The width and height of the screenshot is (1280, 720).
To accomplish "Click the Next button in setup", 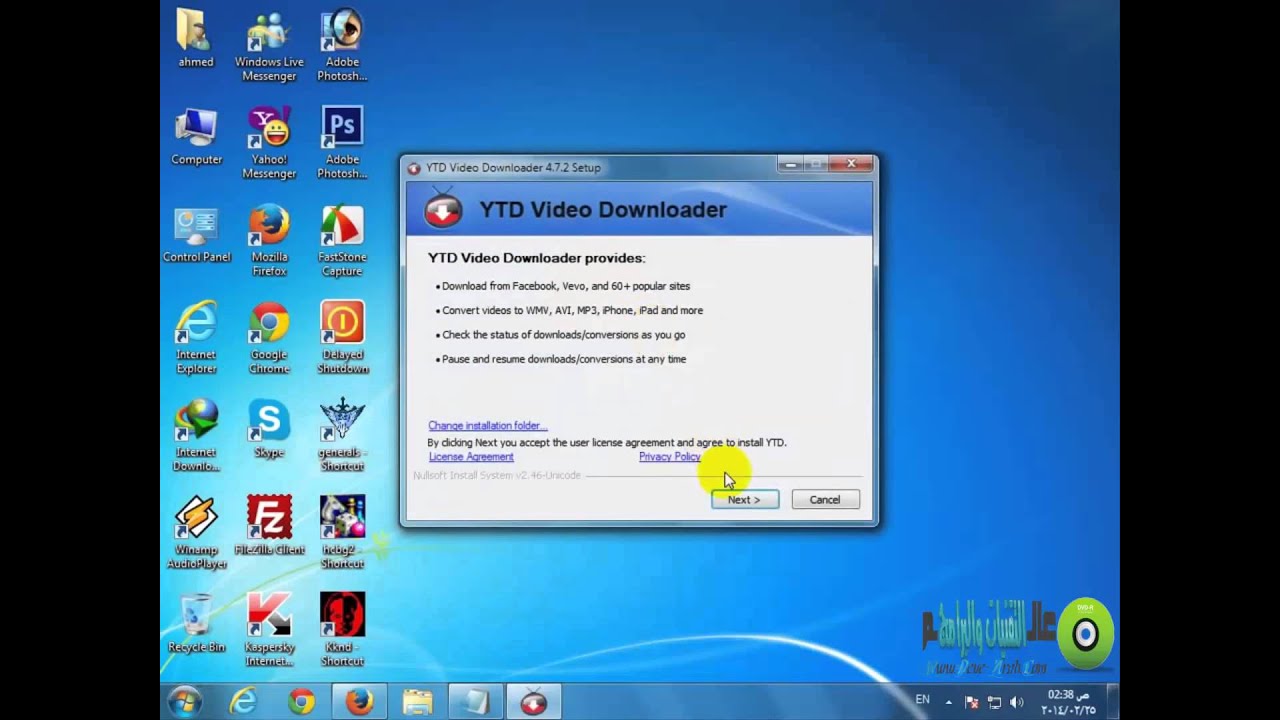I will [x=745, y=499].
